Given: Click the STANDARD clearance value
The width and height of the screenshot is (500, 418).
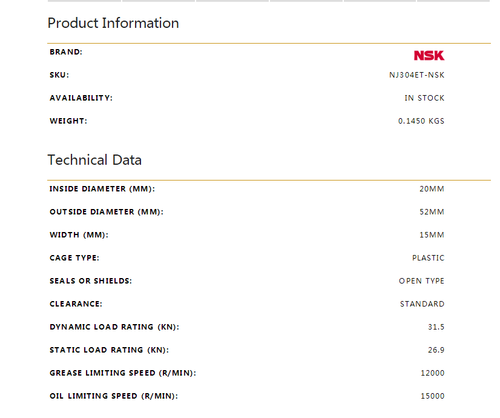Looking at the screenshot, I should click(x=422, y=304).
